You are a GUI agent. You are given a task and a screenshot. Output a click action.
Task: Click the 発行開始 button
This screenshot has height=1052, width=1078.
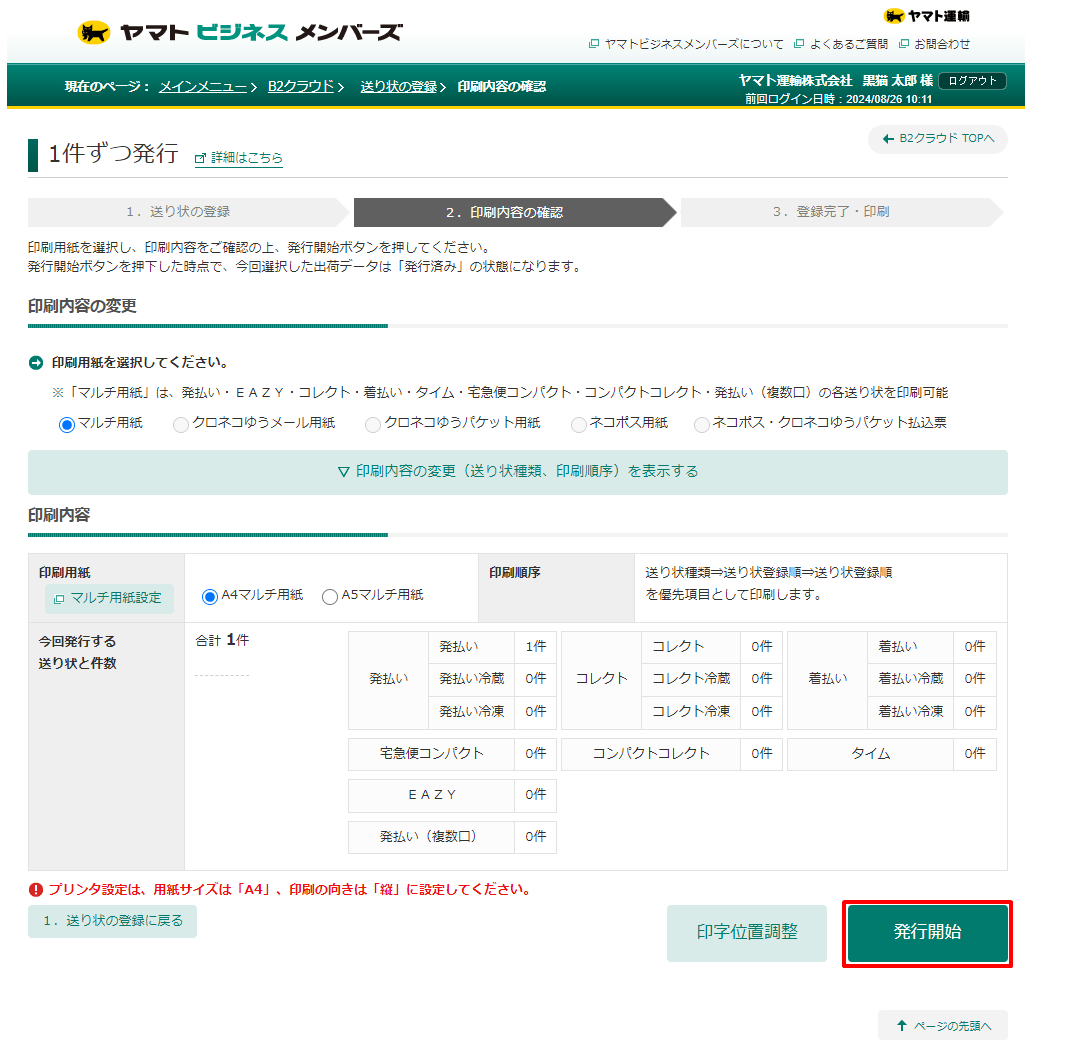pyautogui.click(x=927, y=933)
